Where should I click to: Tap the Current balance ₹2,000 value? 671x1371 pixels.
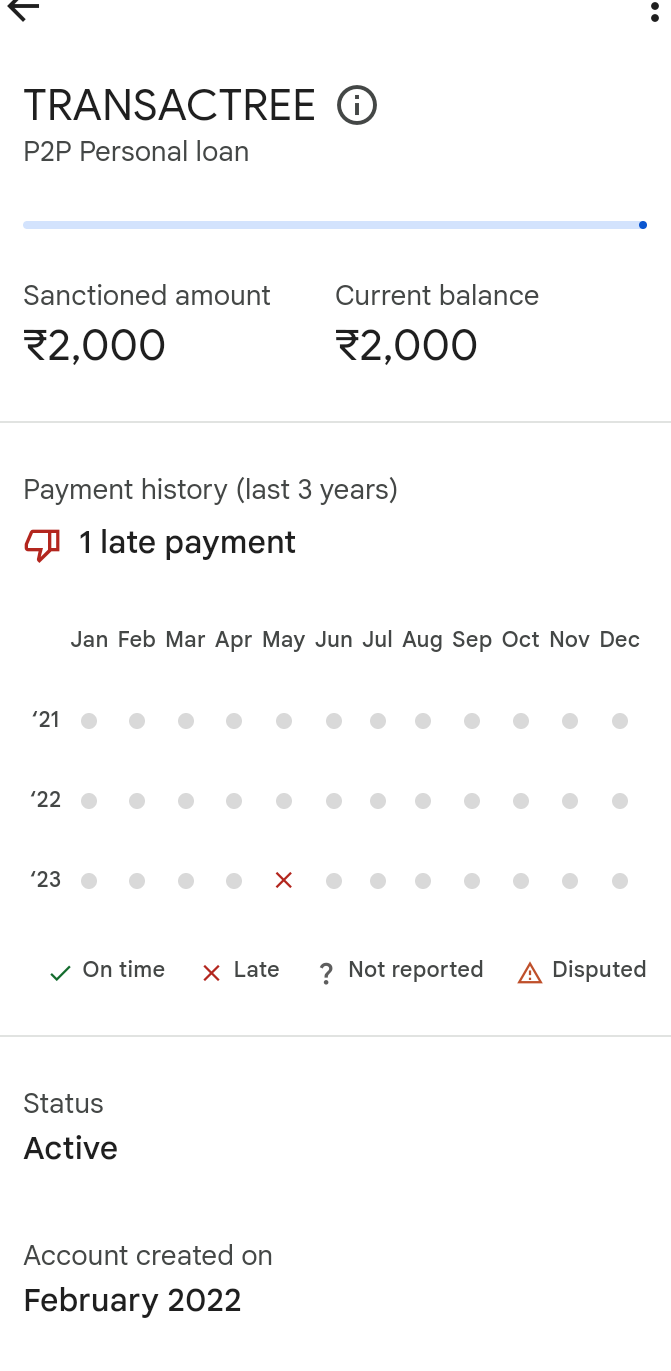tap(407, 346)
